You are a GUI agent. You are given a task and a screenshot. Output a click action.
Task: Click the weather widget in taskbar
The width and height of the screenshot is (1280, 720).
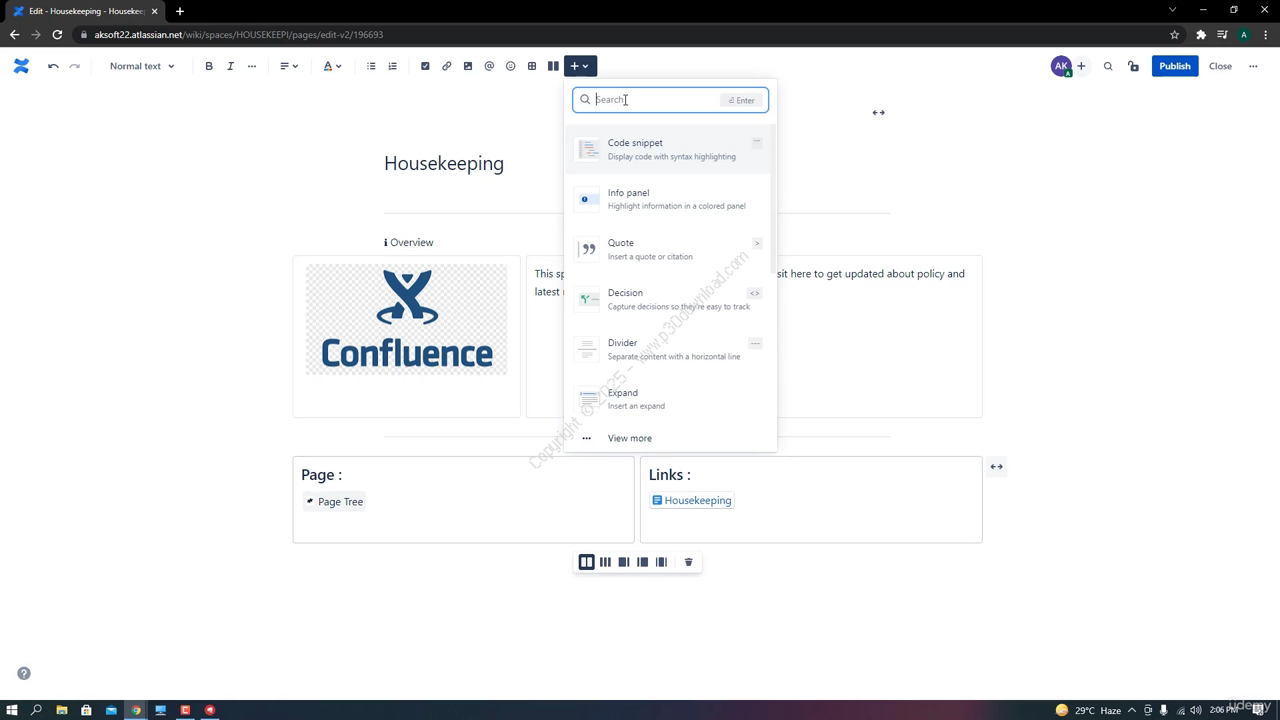point(1088,710)
